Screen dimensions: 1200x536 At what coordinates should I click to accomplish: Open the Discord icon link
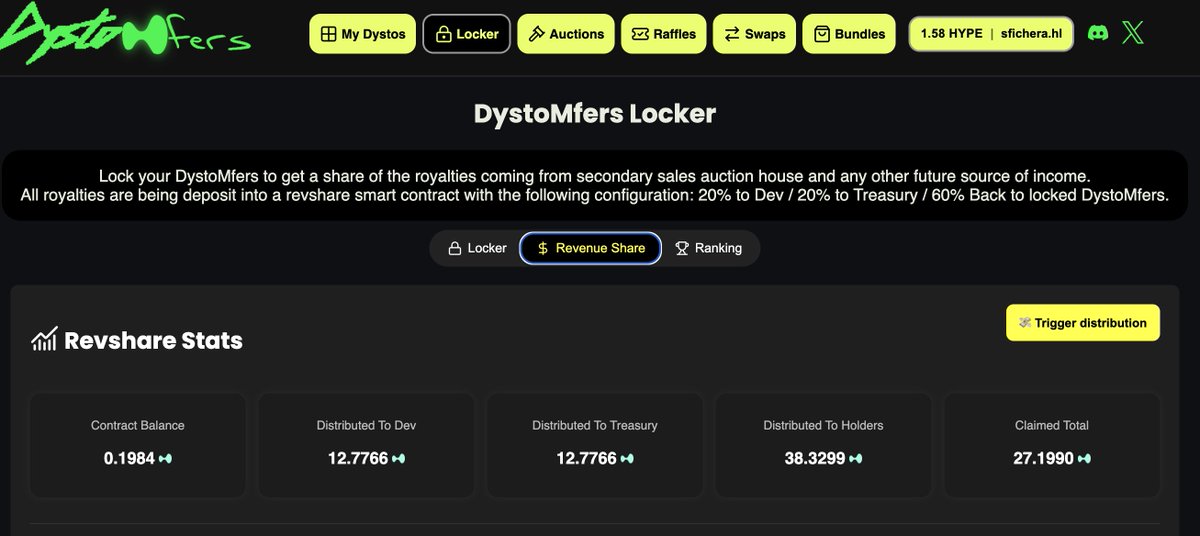[1098, 33]
